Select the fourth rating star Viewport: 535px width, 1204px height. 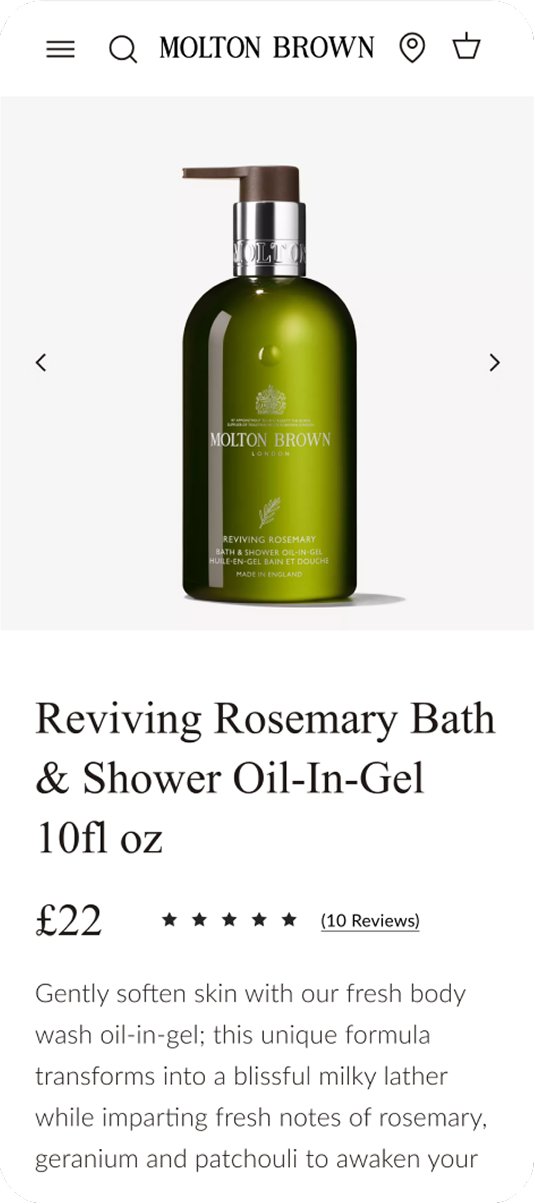tap(259, 919)
